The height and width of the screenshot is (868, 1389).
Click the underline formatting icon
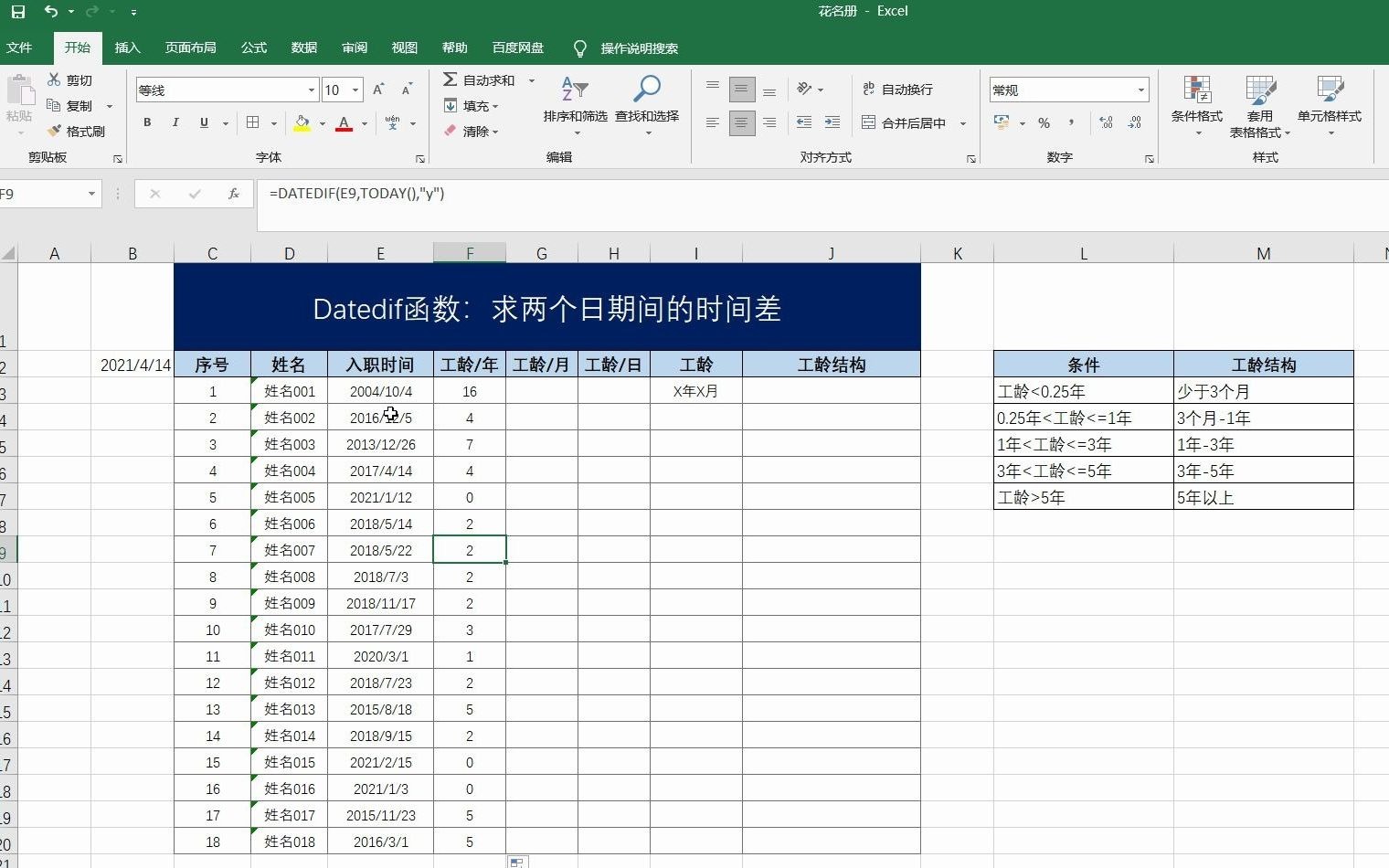202,122
